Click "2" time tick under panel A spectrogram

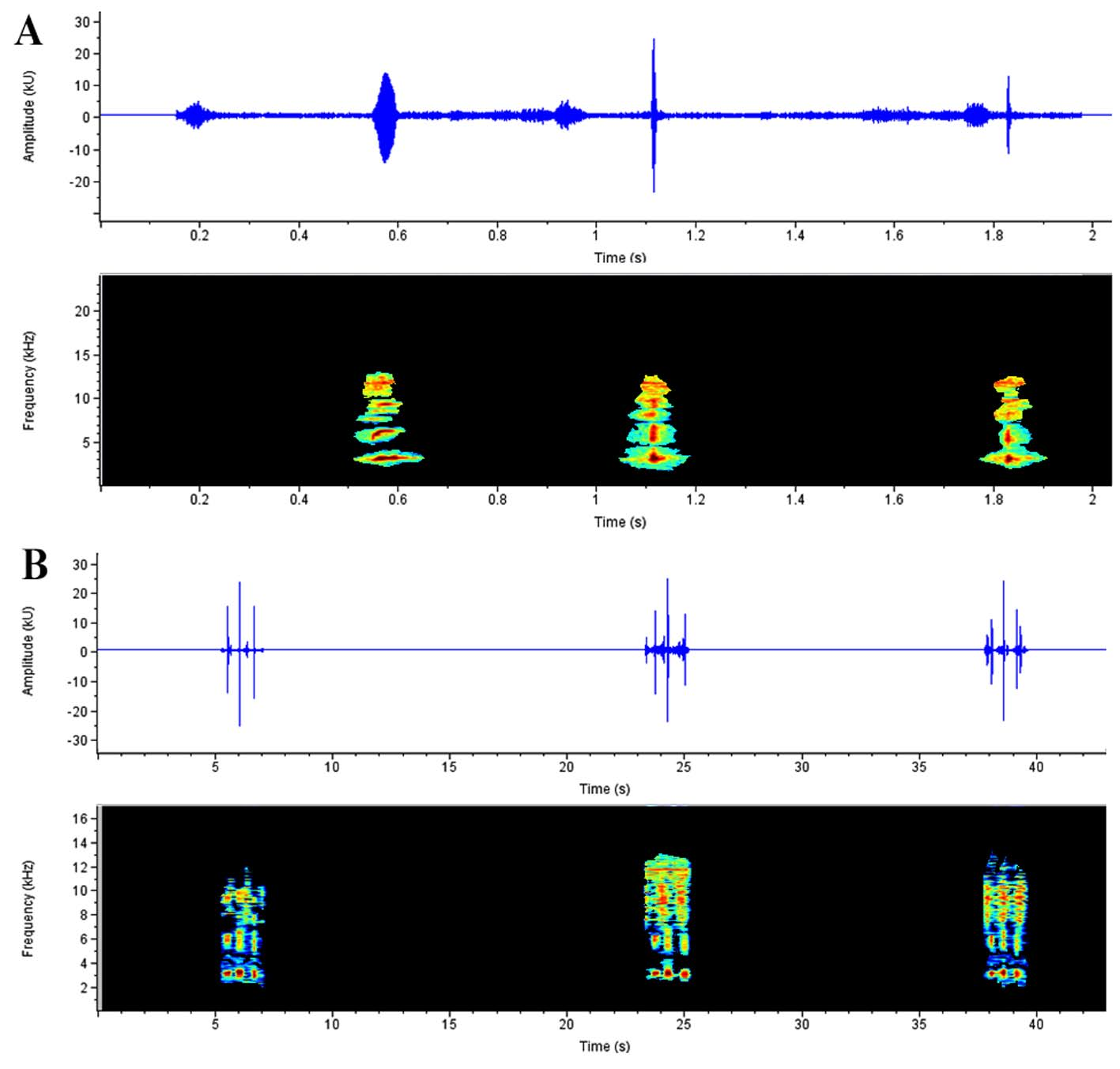[1093, 499]
